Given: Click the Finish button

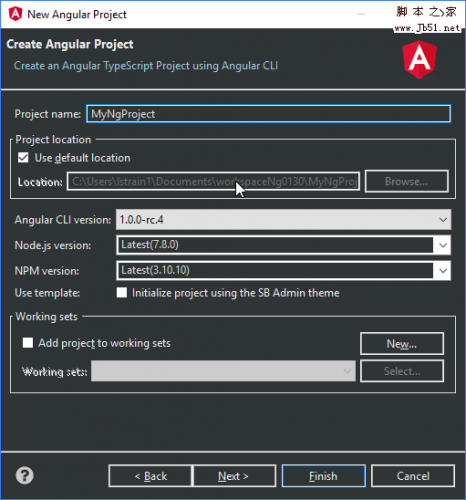Looking at the screenshot, I should (x=323, y=476).
